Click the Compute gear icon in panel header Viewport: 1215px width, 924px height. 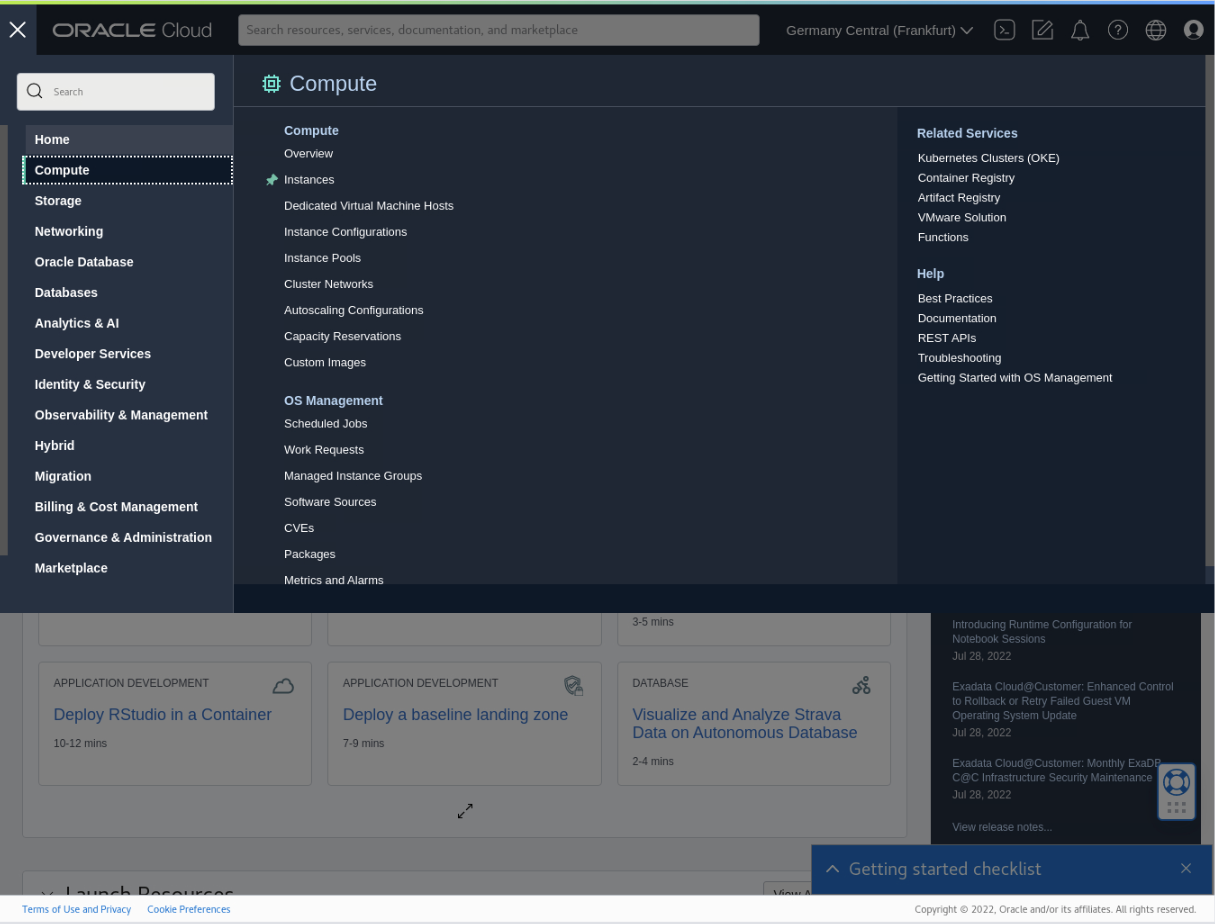(271, 84)
